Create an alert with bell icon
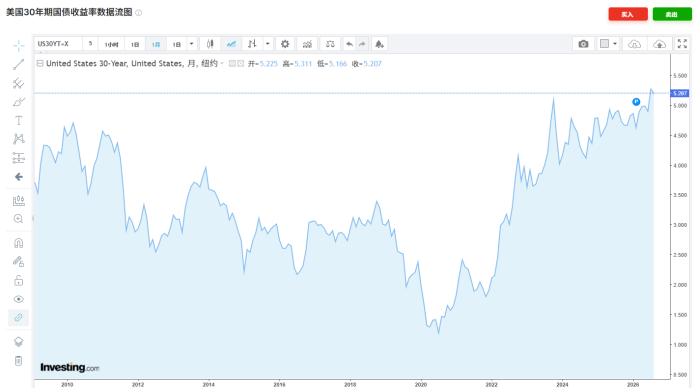This screenshot has height=388, width=697. click(x=379, y=44)
